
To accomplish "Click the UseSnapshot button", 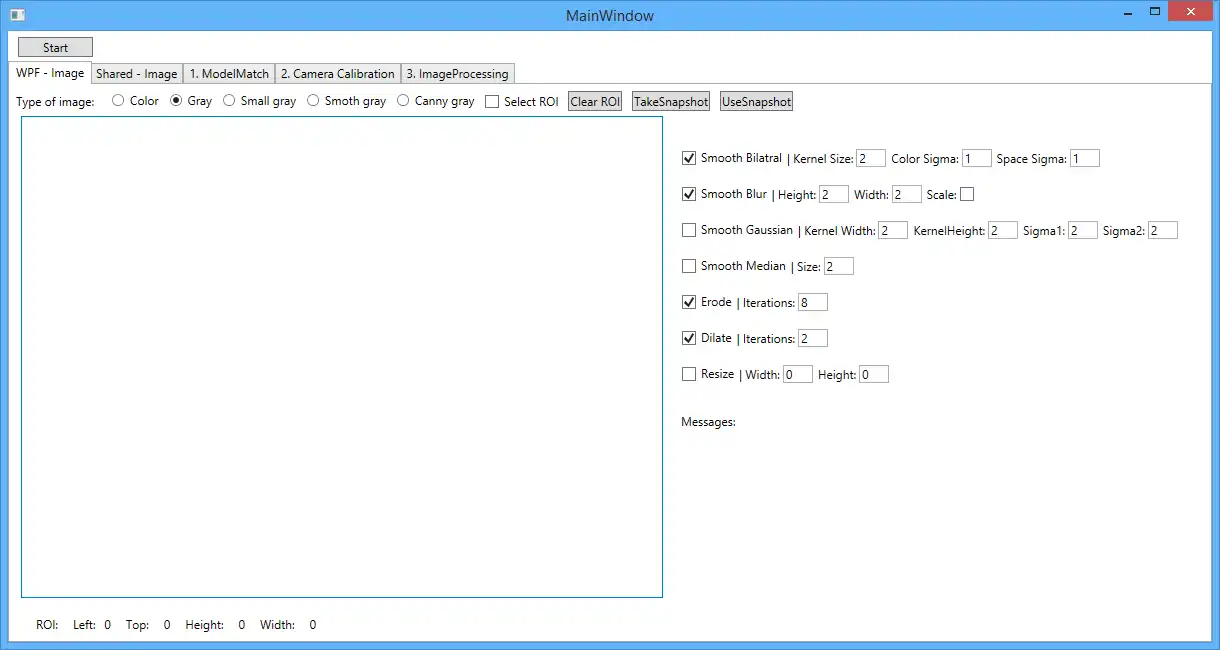I will coord(757,102).
